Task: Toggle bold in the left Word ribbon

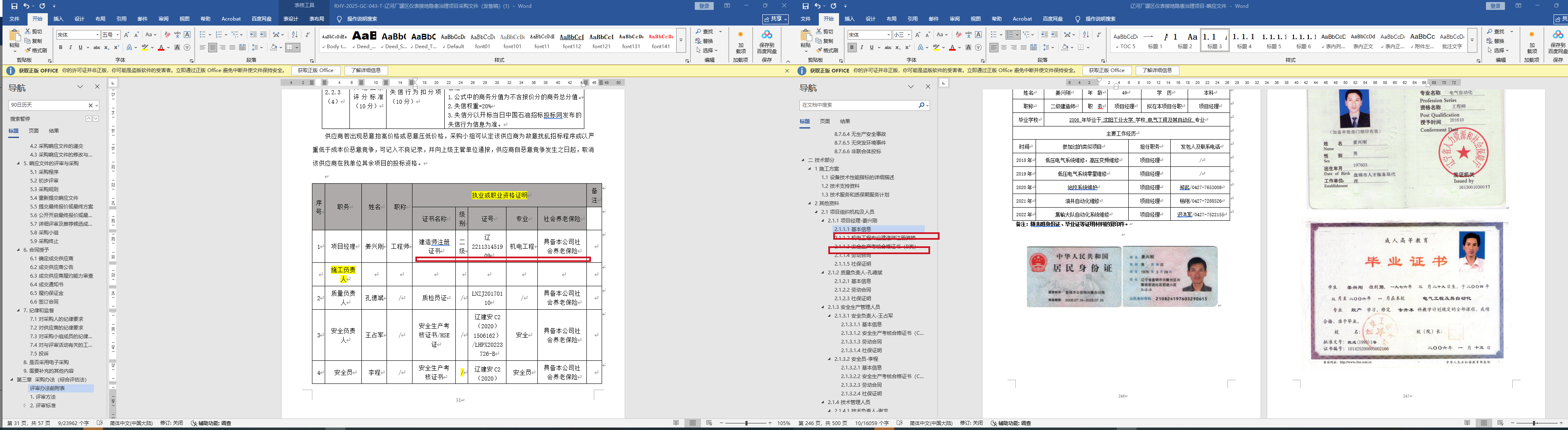Action: click(x=60, y=47)
